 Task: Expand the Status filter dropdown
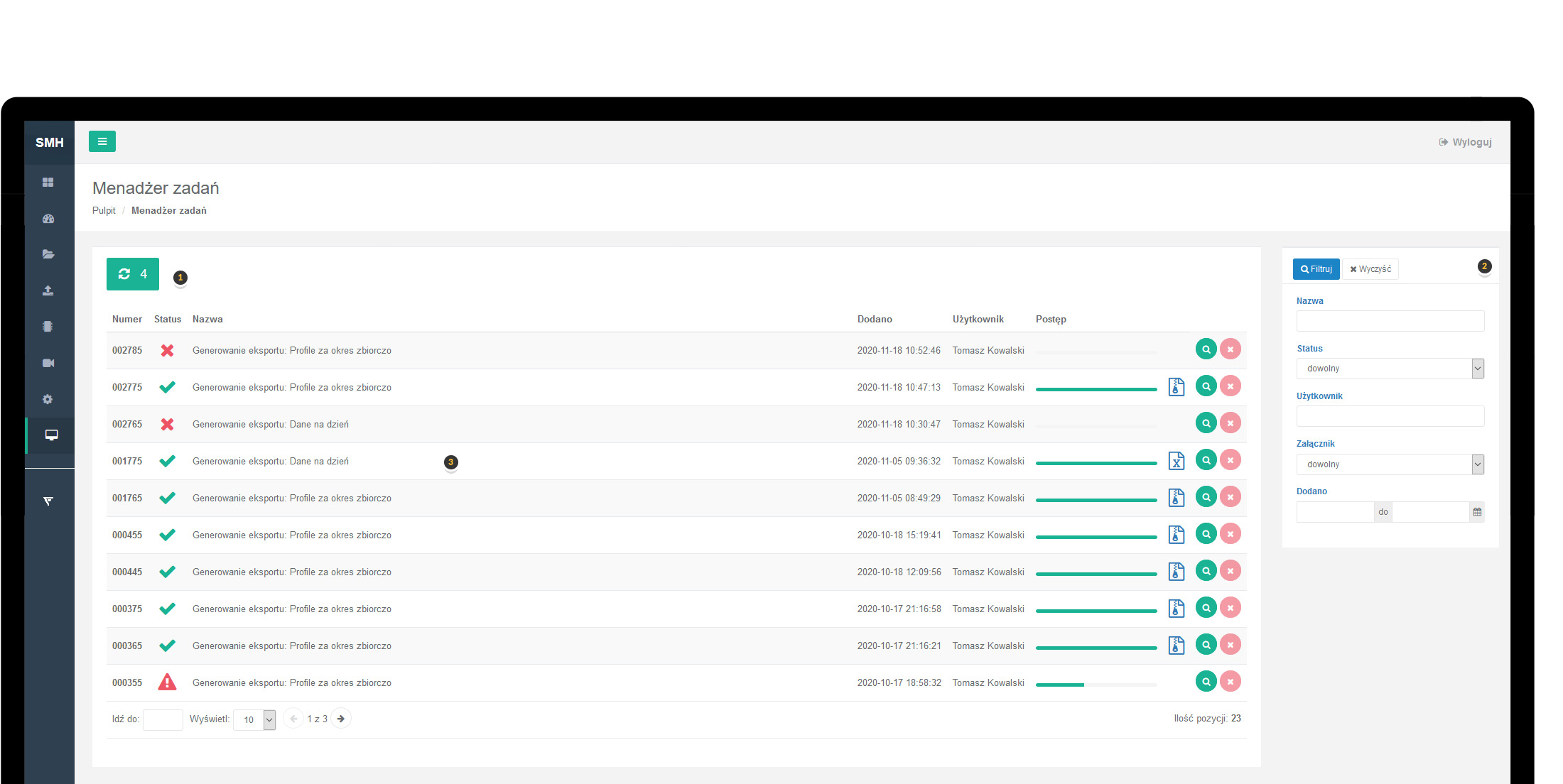(1390, 369)
